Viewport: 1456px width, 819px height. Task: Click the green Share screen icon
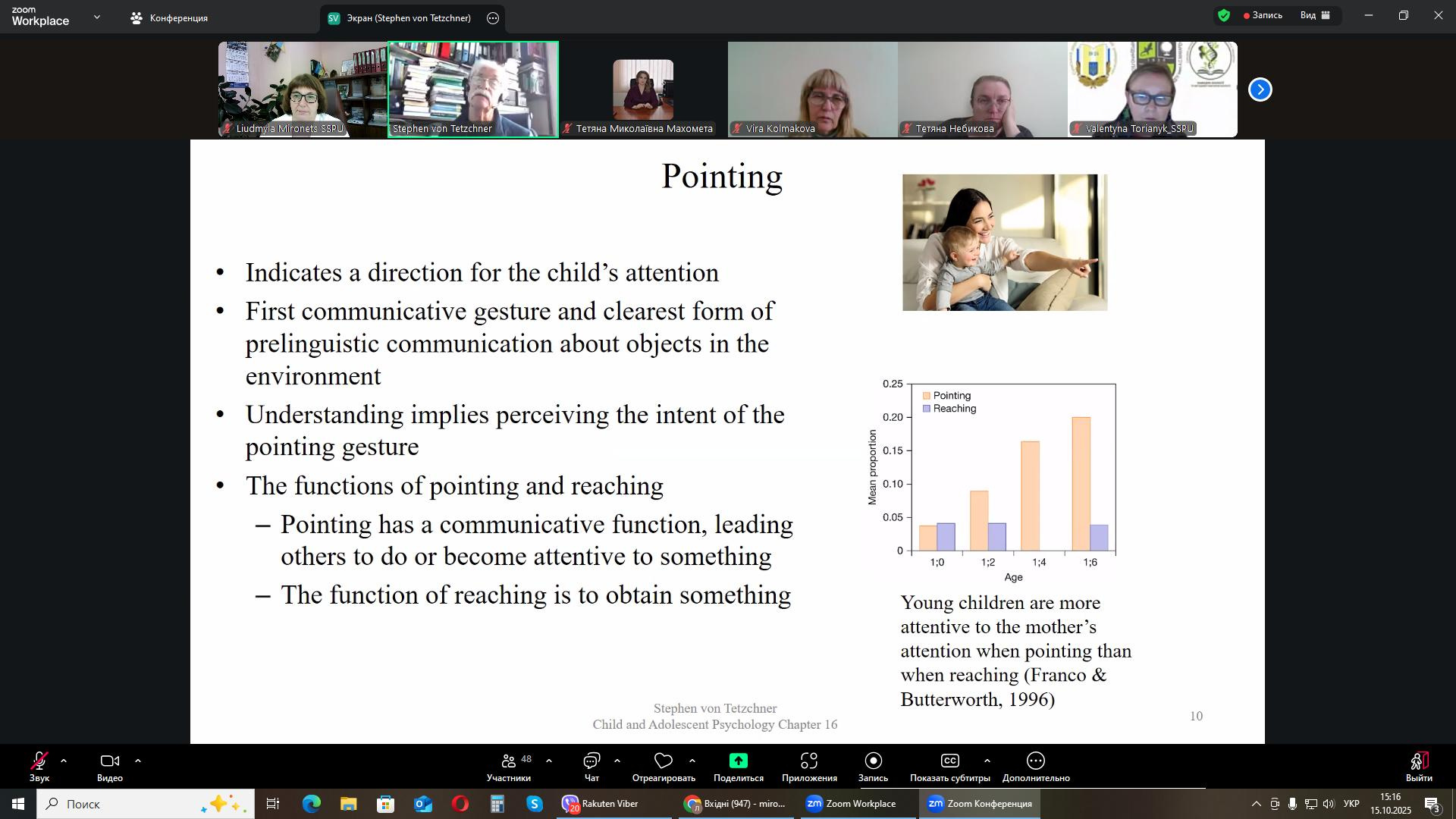point(738,761)
